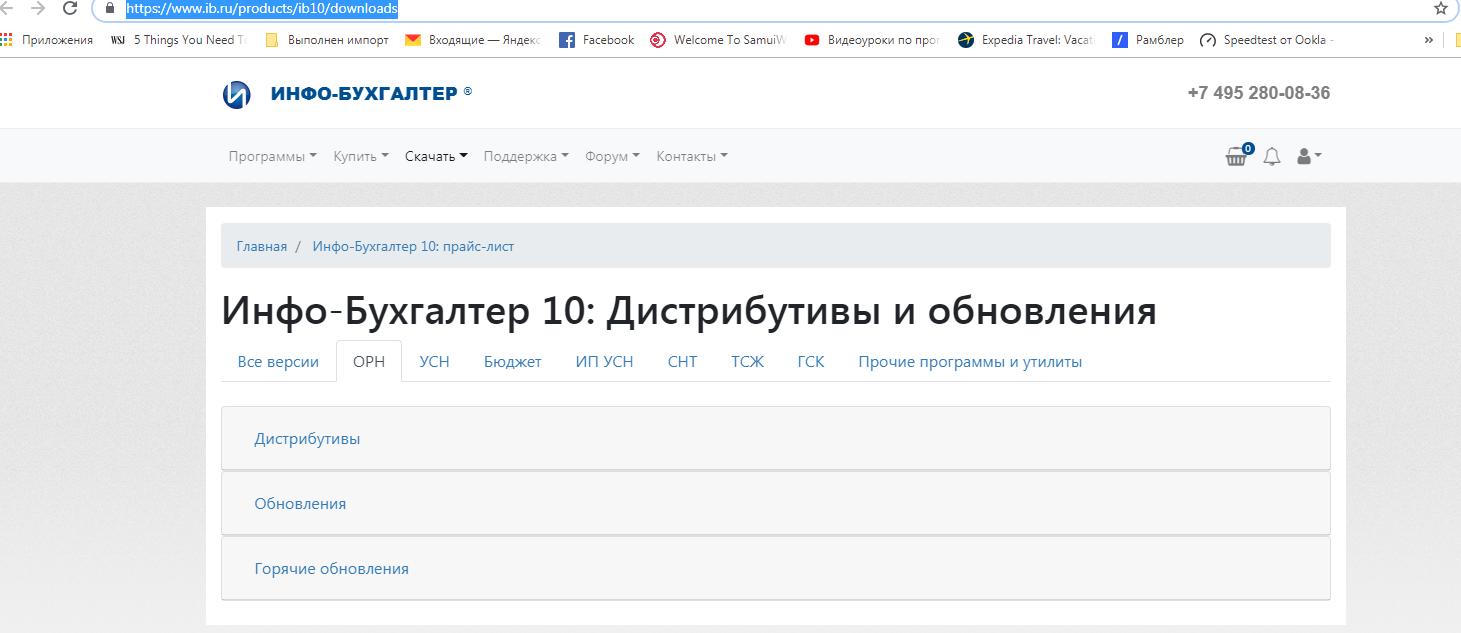1461x633 pixels.
Task: Click the Инфо-Бухгалтер logo icon
Action: (x=237, y=94)
